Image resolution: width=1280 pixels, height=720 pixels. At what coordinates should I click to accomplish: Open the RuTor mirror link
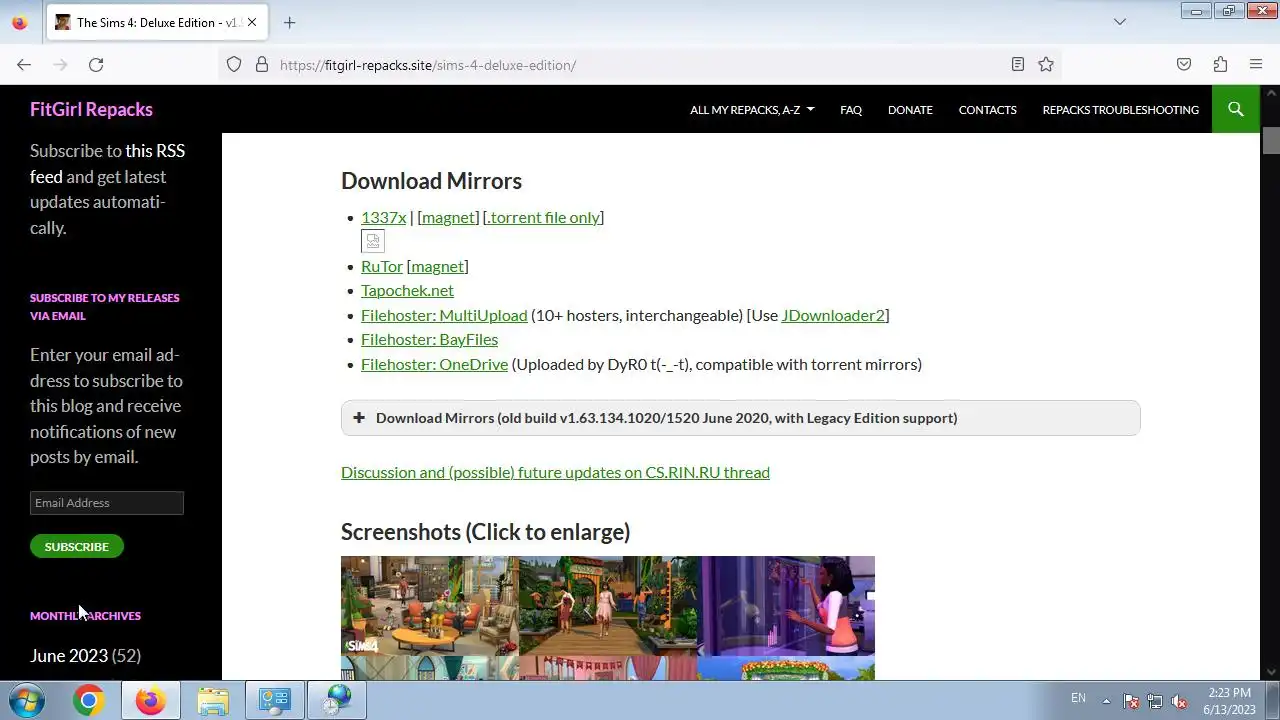coord(381,266)
